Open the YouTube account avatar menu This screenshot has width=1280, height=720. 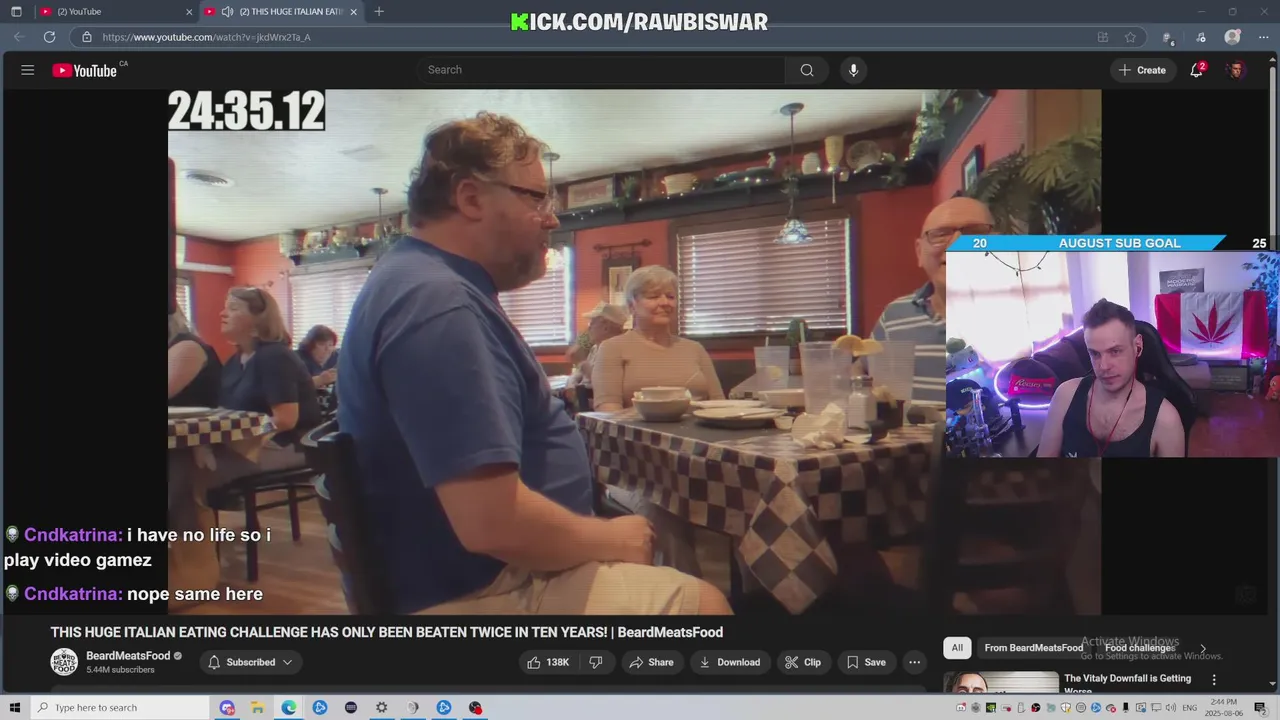click(x=1236, y=70)
